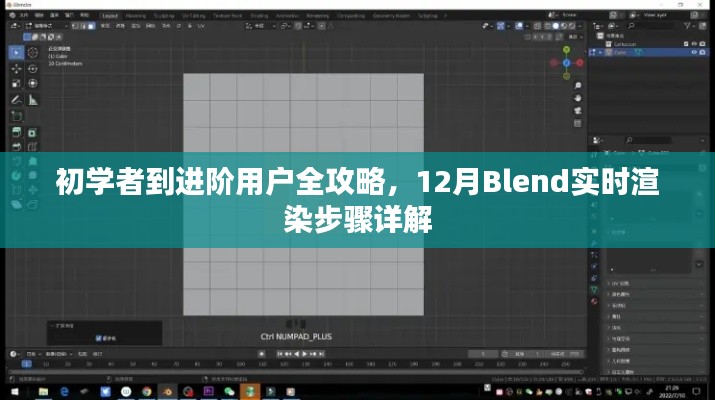Add a new workspace with plus button
715x400 pixels.
click(x=446, y=16)
